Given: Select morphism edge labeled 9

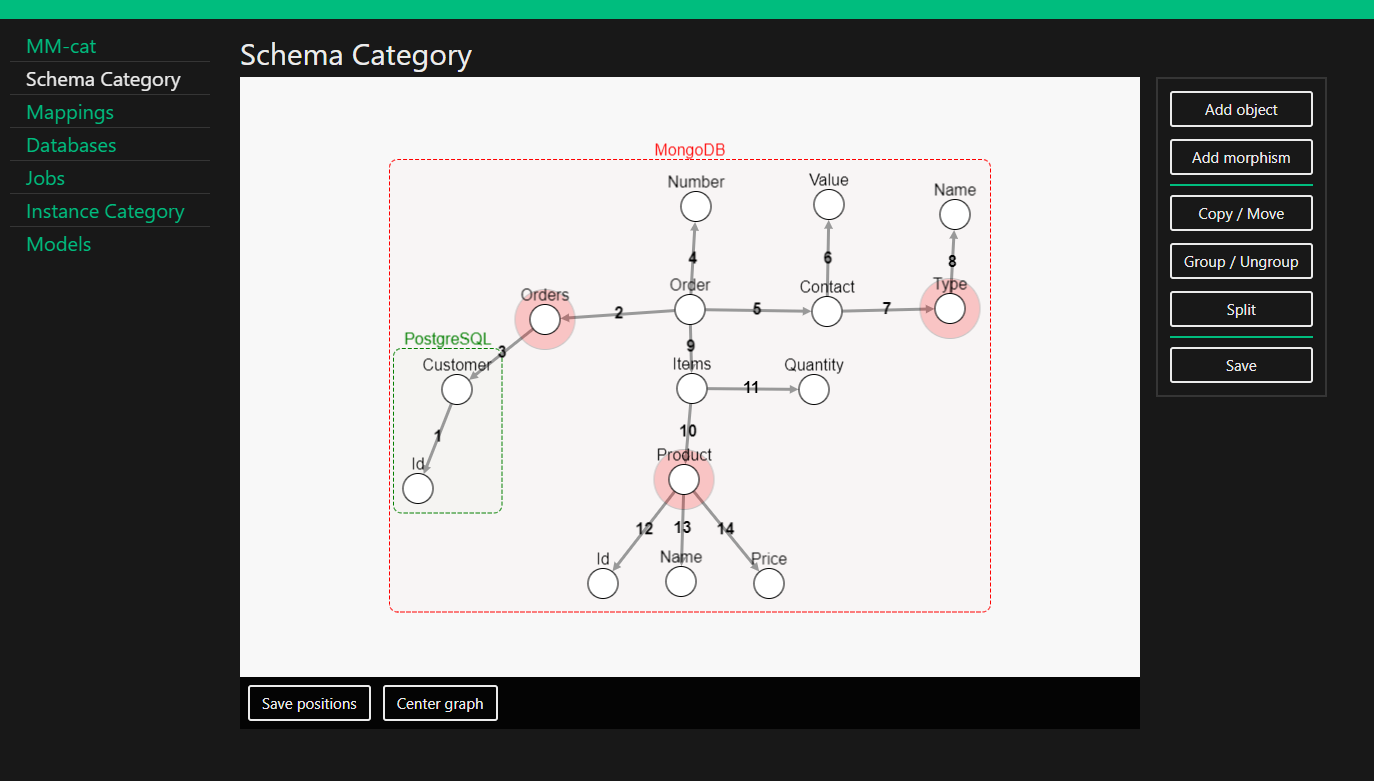Looking at the screenshot, I should click(690, 346).
